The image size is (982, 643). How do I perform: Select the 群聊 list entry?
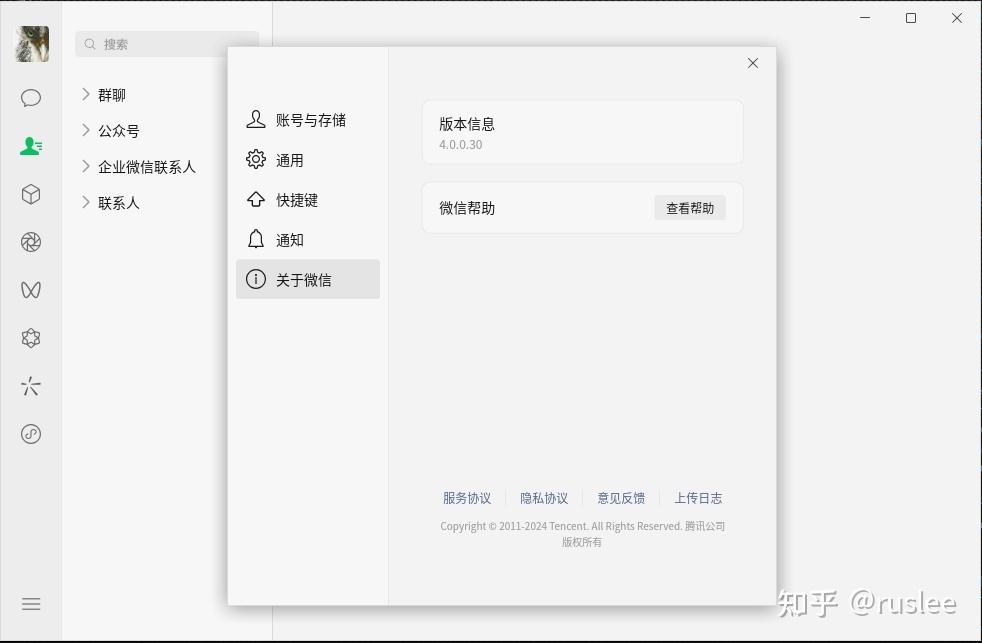[x=112, y=95]
